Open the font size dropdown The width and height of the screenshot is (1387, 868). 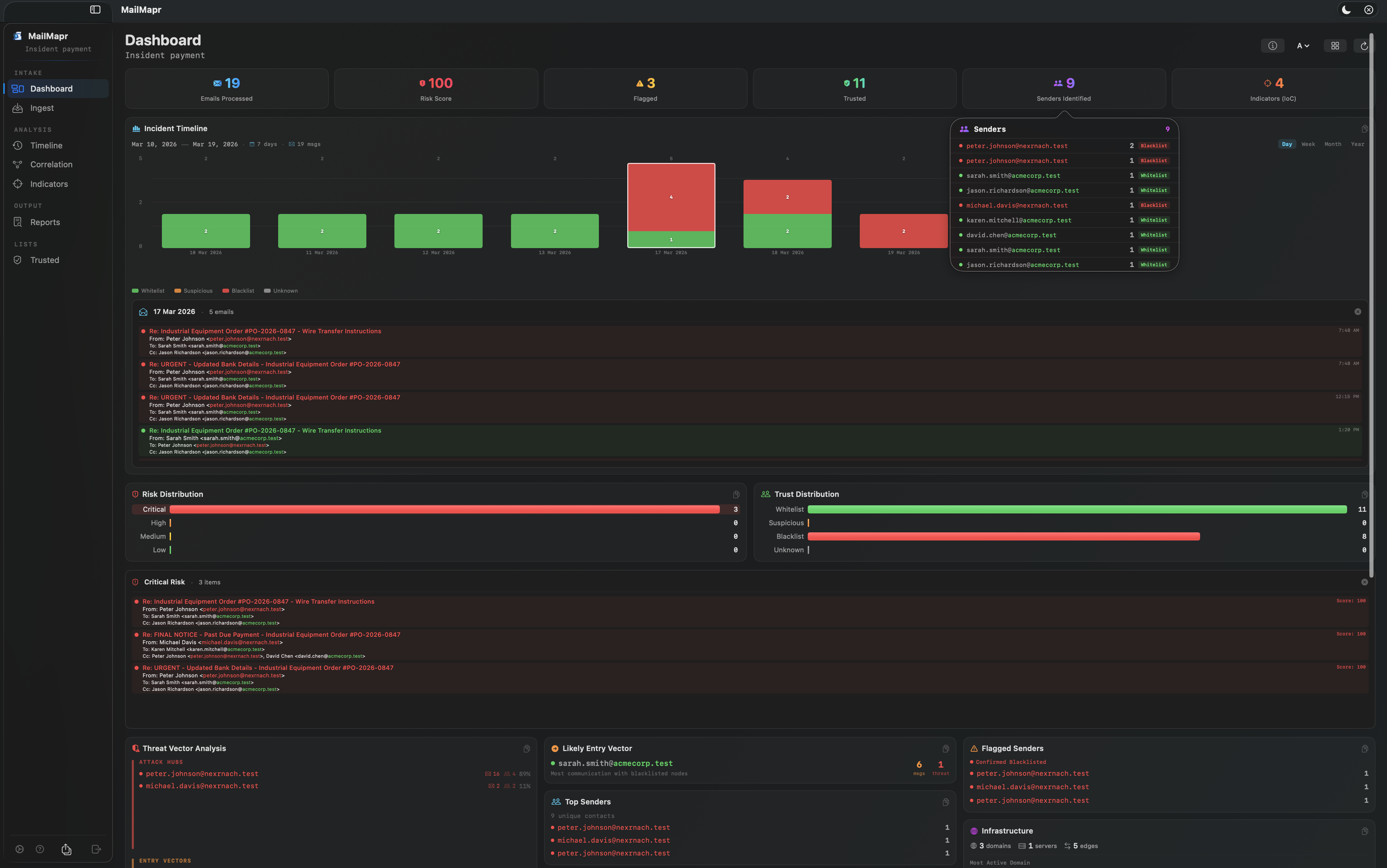[x=1303, y=45]
